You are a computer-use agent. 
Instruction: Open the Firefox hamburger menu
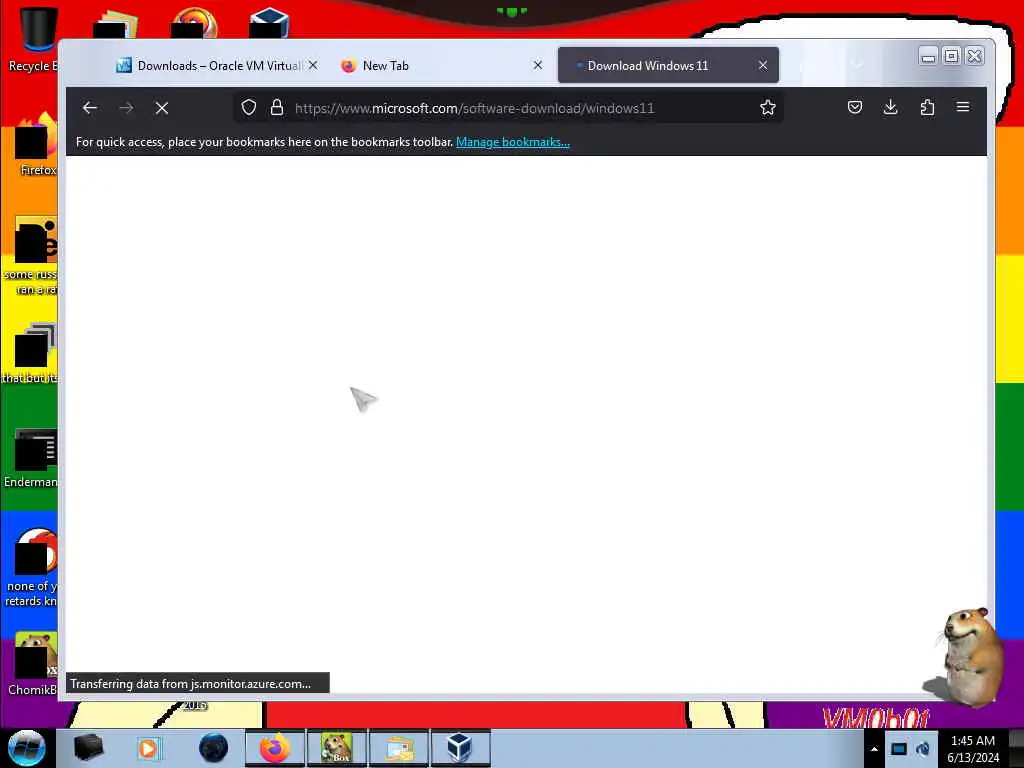coord(963,107)
